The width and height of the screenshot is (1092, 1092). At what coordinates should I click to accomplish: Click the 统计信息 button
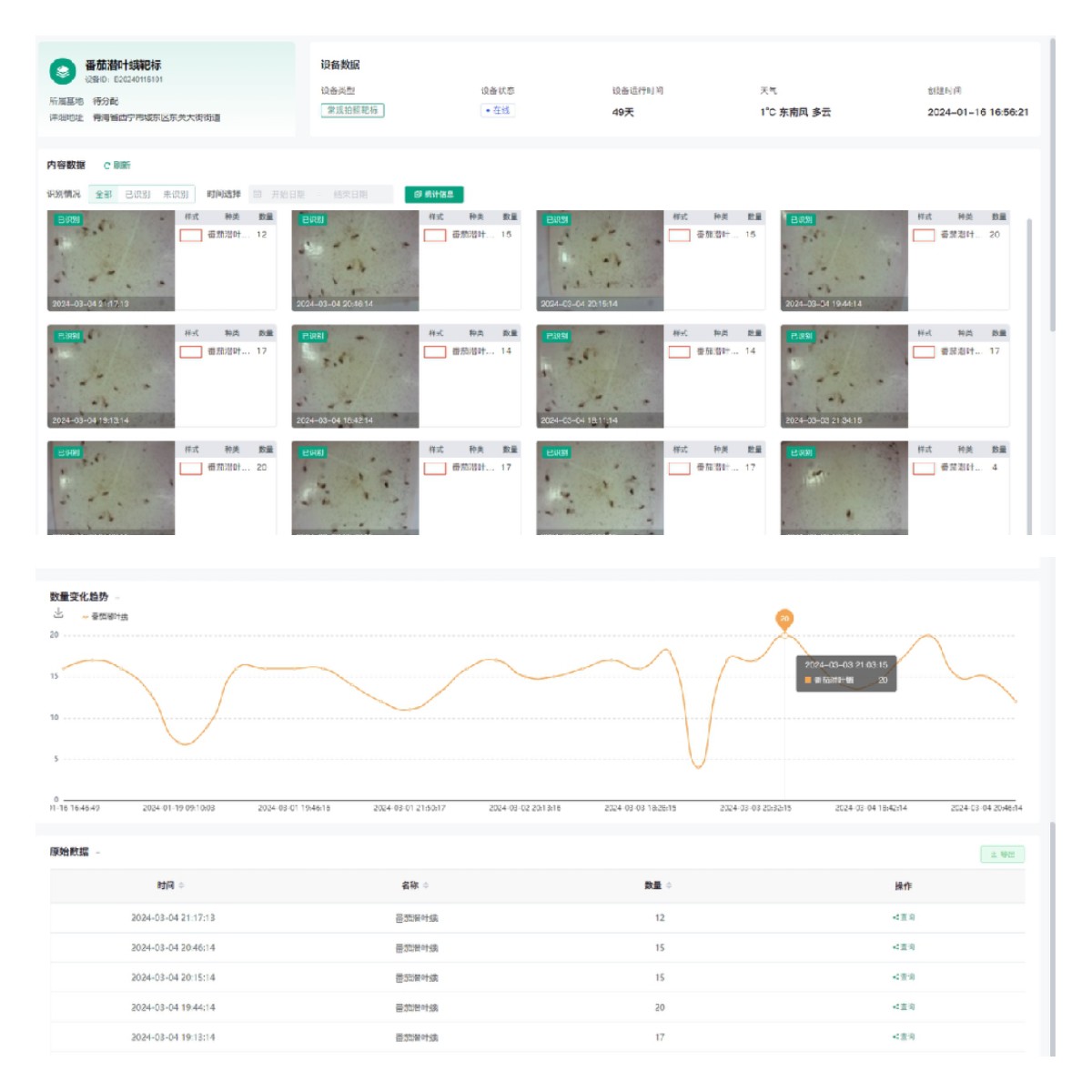tap(434, 195)
